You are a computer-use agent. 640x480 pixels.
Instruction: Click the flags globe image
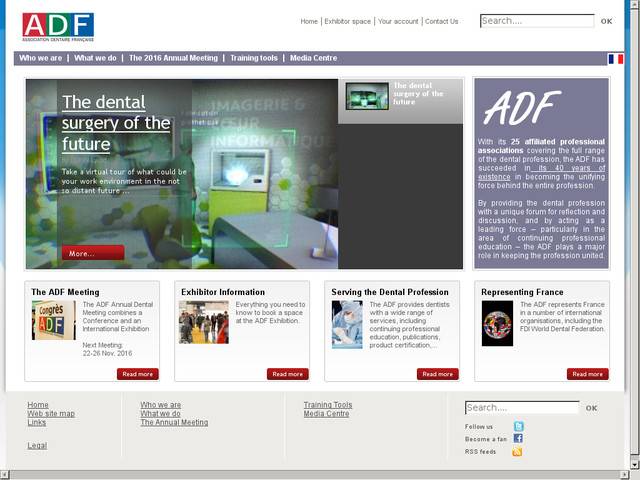[497, 324]
